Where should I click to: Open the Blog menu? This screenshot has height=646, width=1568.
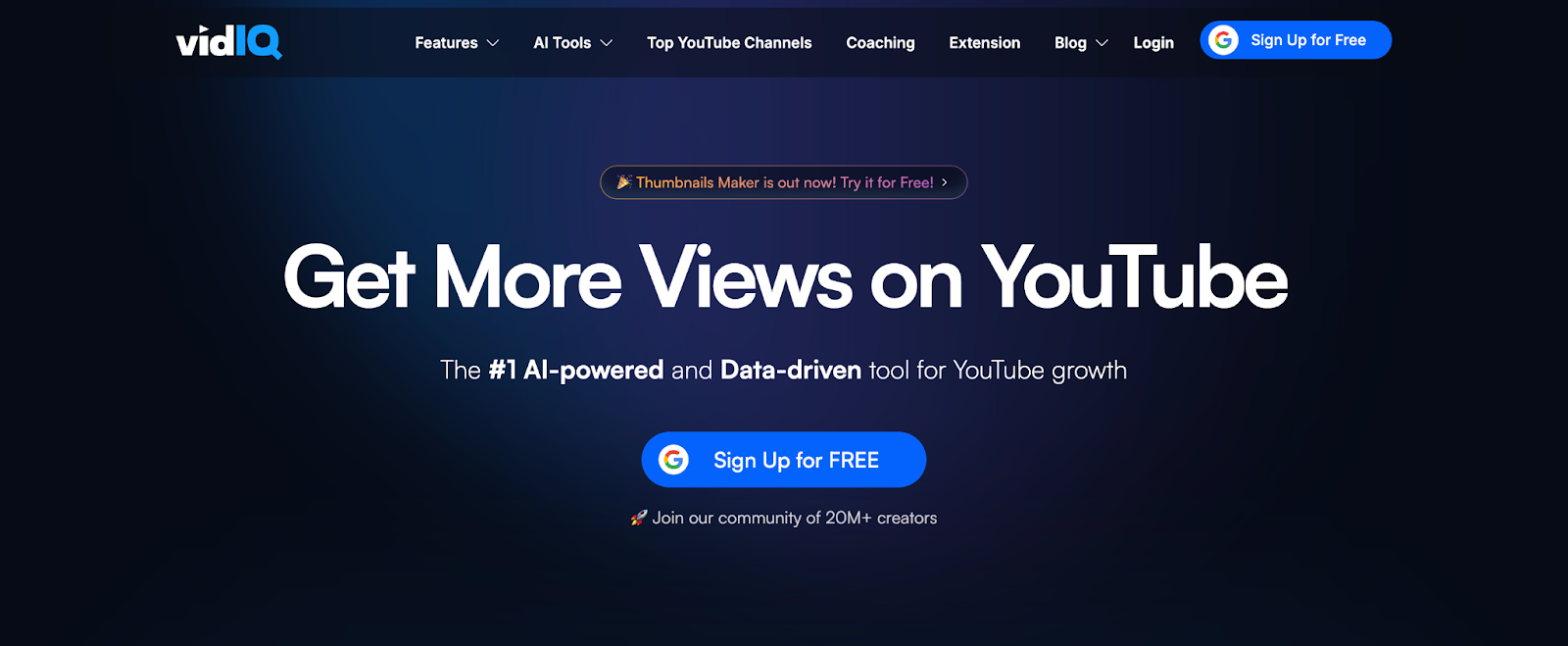tap(1070, 43)
